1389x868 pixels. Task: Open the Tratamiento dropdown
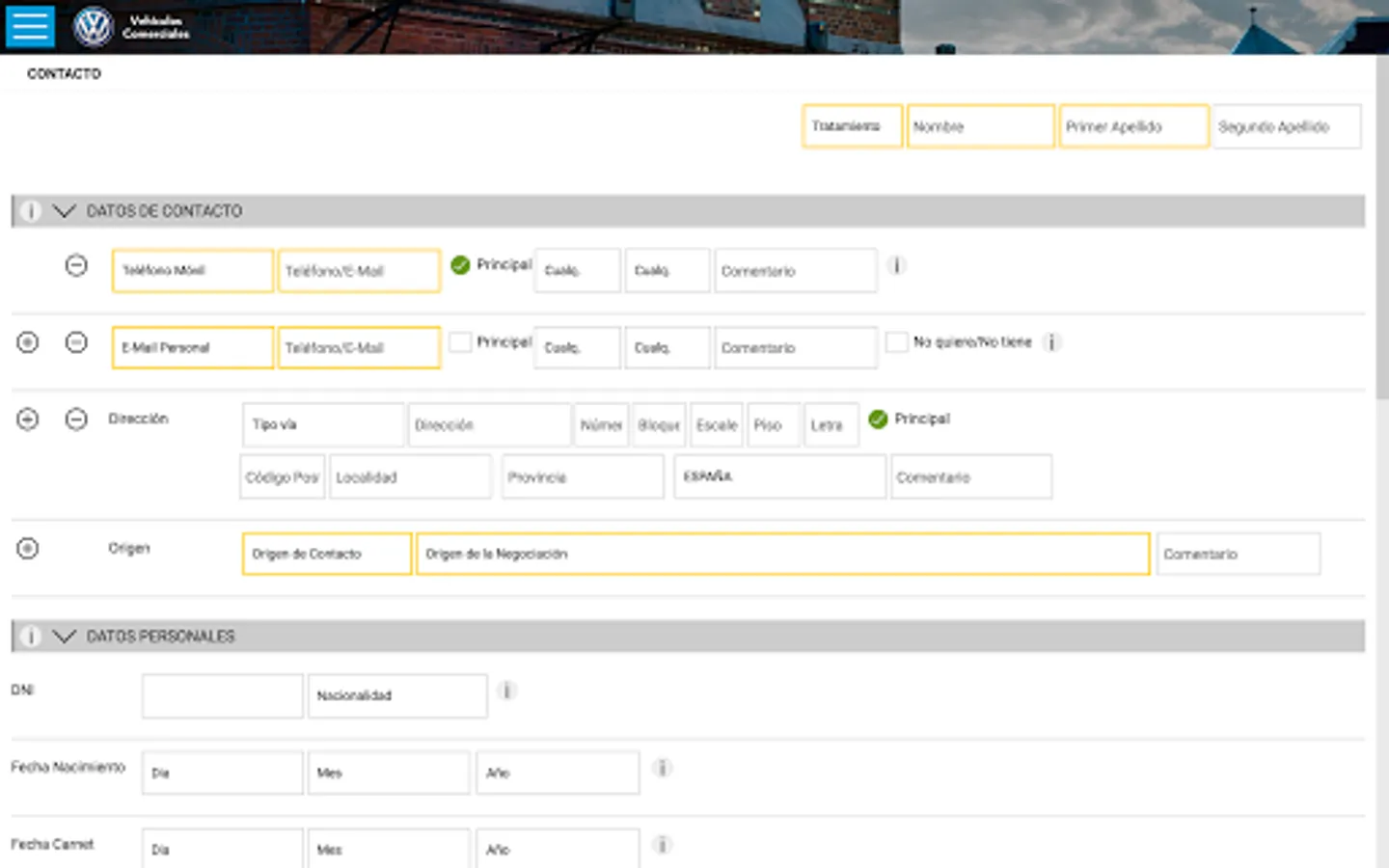coord(852,126)
